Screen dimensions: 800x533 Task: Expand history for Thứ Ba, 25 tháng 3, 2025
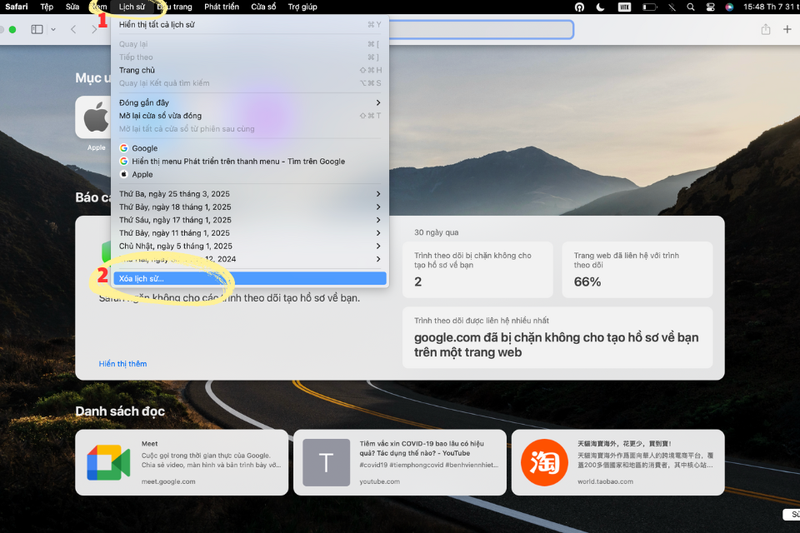pos(250,194)
